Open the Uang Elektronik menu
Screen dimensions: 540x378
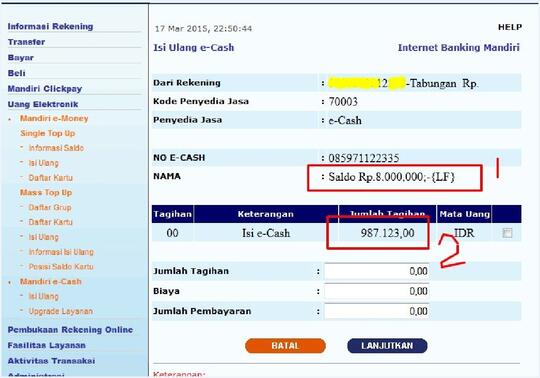[43, 104]
